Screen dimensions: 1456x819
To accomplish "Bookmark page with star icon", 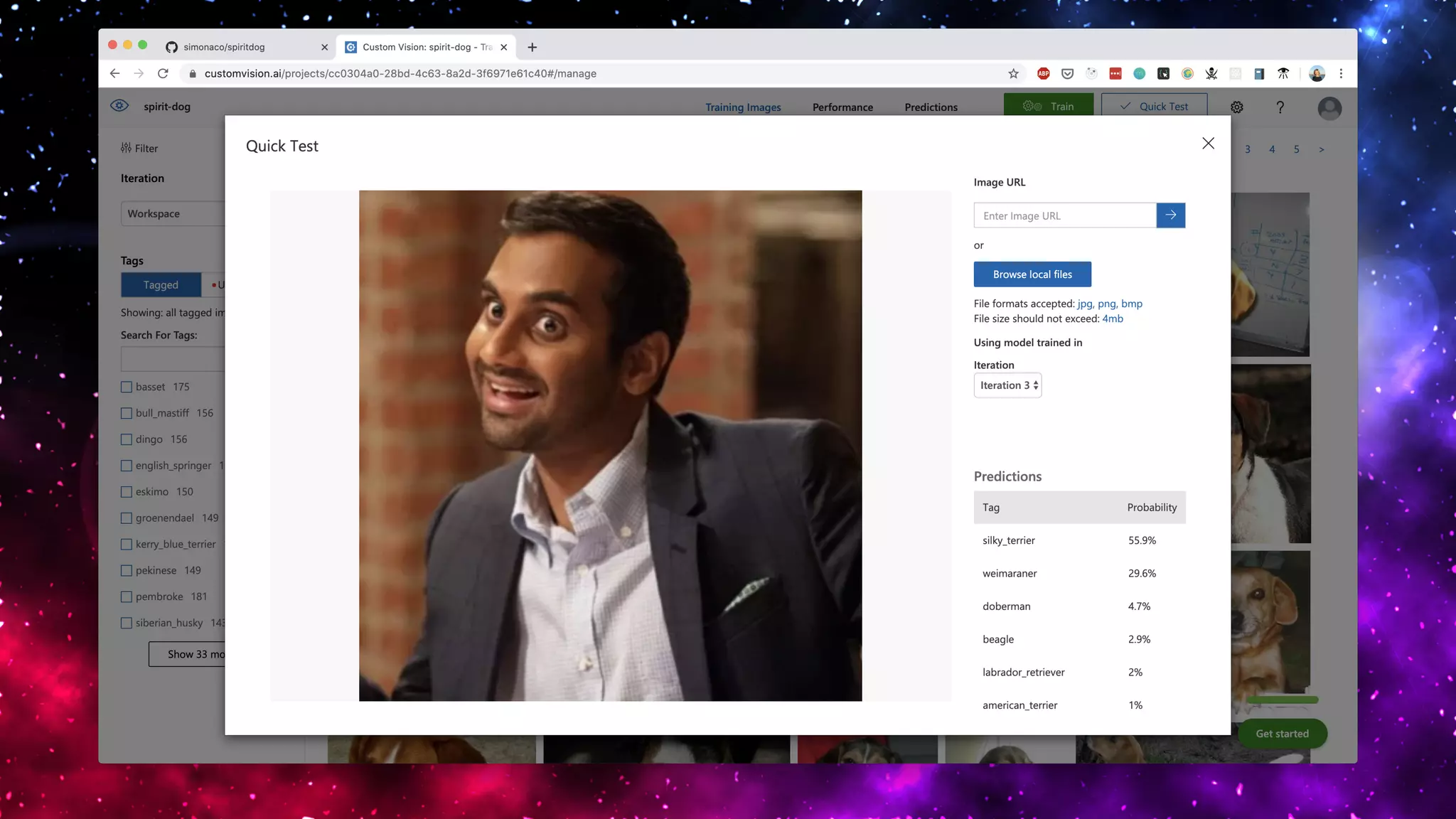I will [1013, 74].
